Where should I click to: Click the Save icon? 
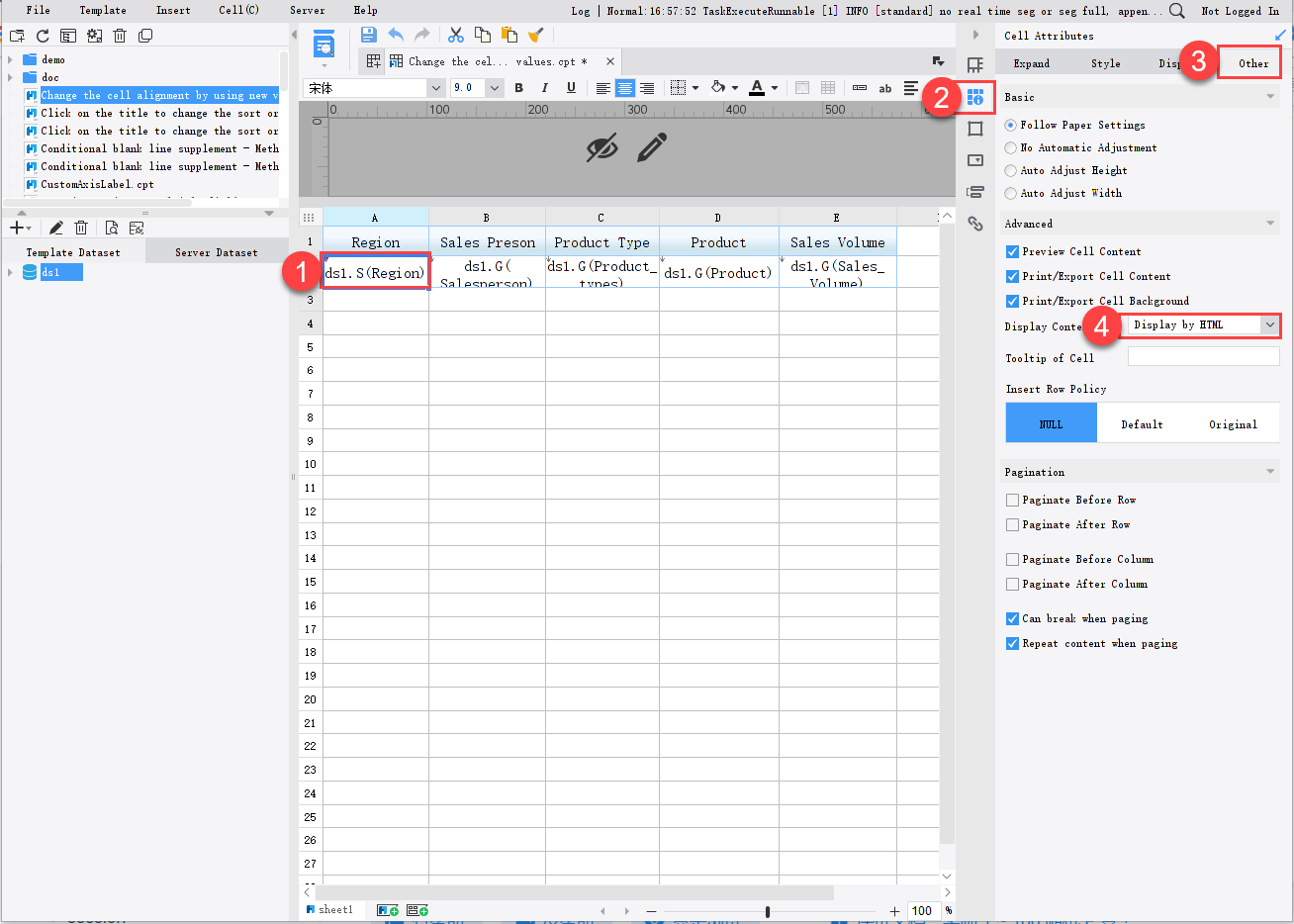point(368,34)
